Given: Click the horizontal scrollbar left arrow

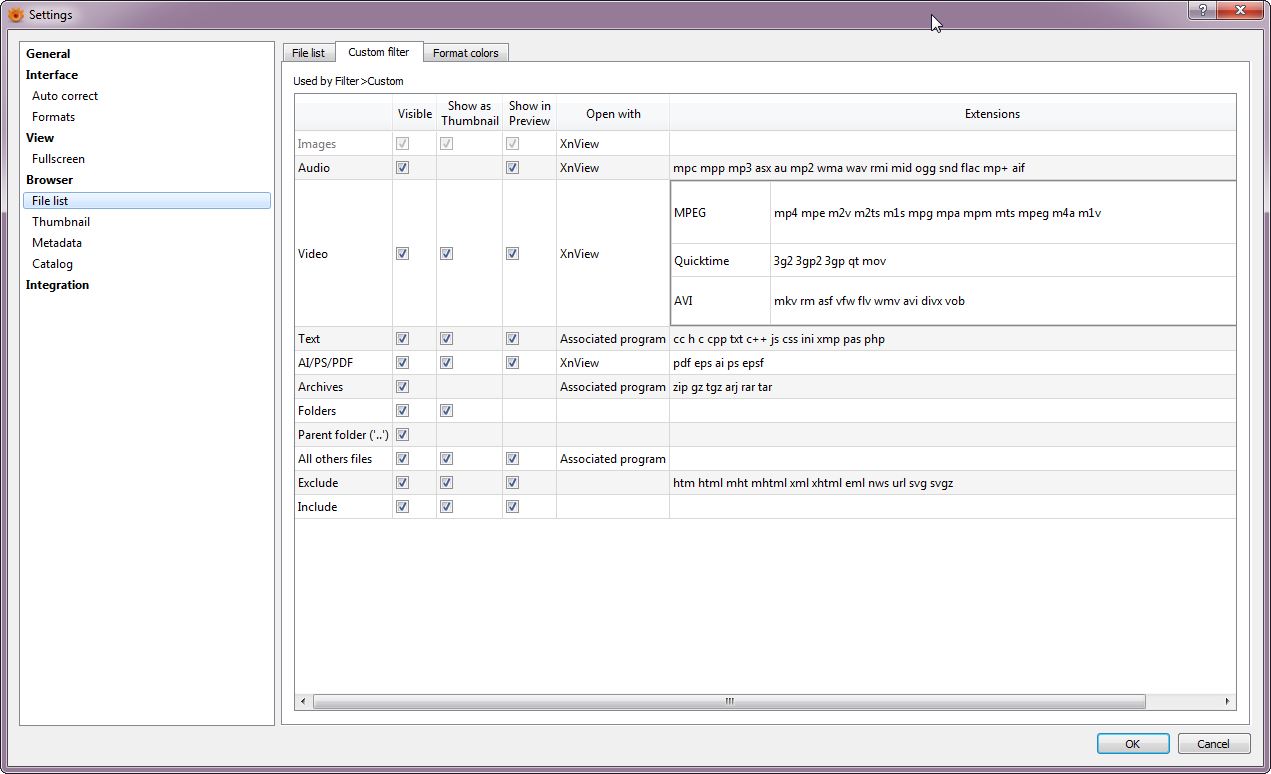Looking at the screenshot, I should pos(304,702).
